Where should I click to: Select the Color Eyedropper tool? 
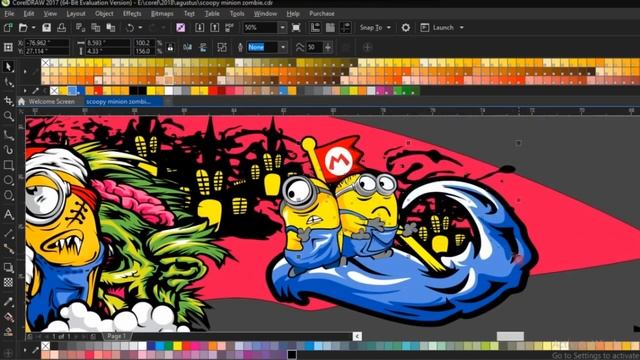coord(8,301)
